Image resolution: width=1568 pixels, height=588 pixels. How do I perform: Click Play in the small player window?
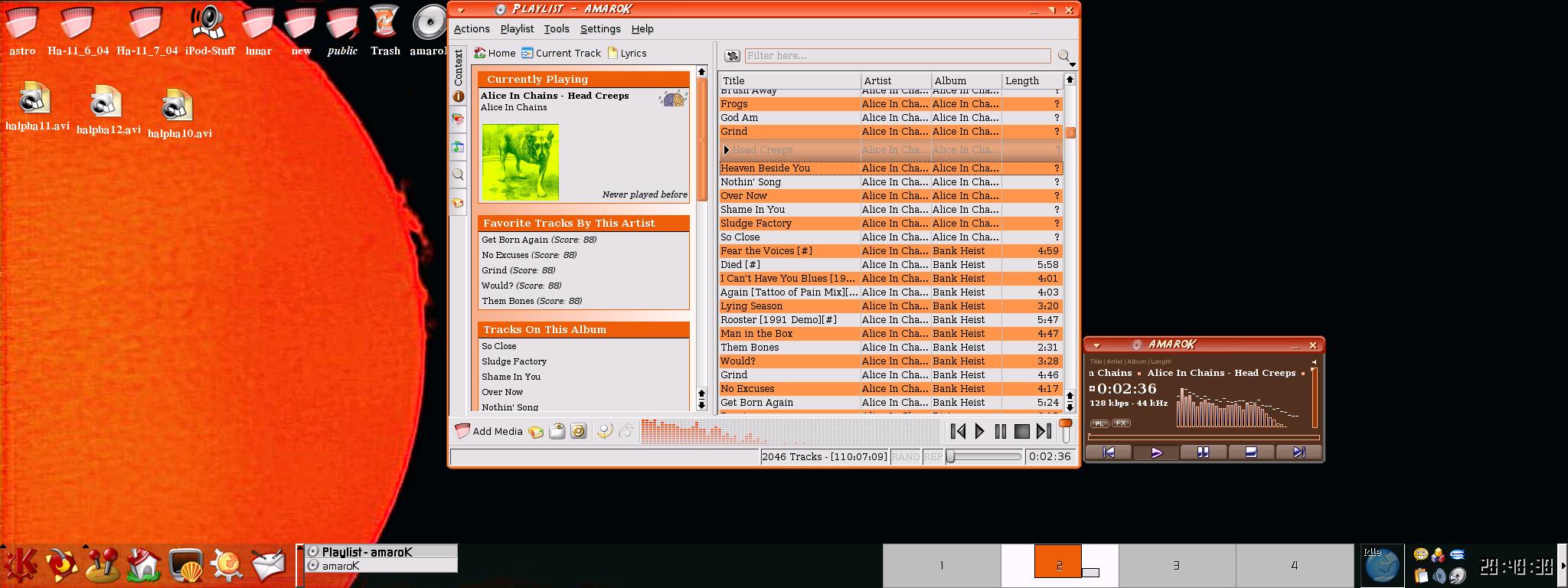(1156, 452)
